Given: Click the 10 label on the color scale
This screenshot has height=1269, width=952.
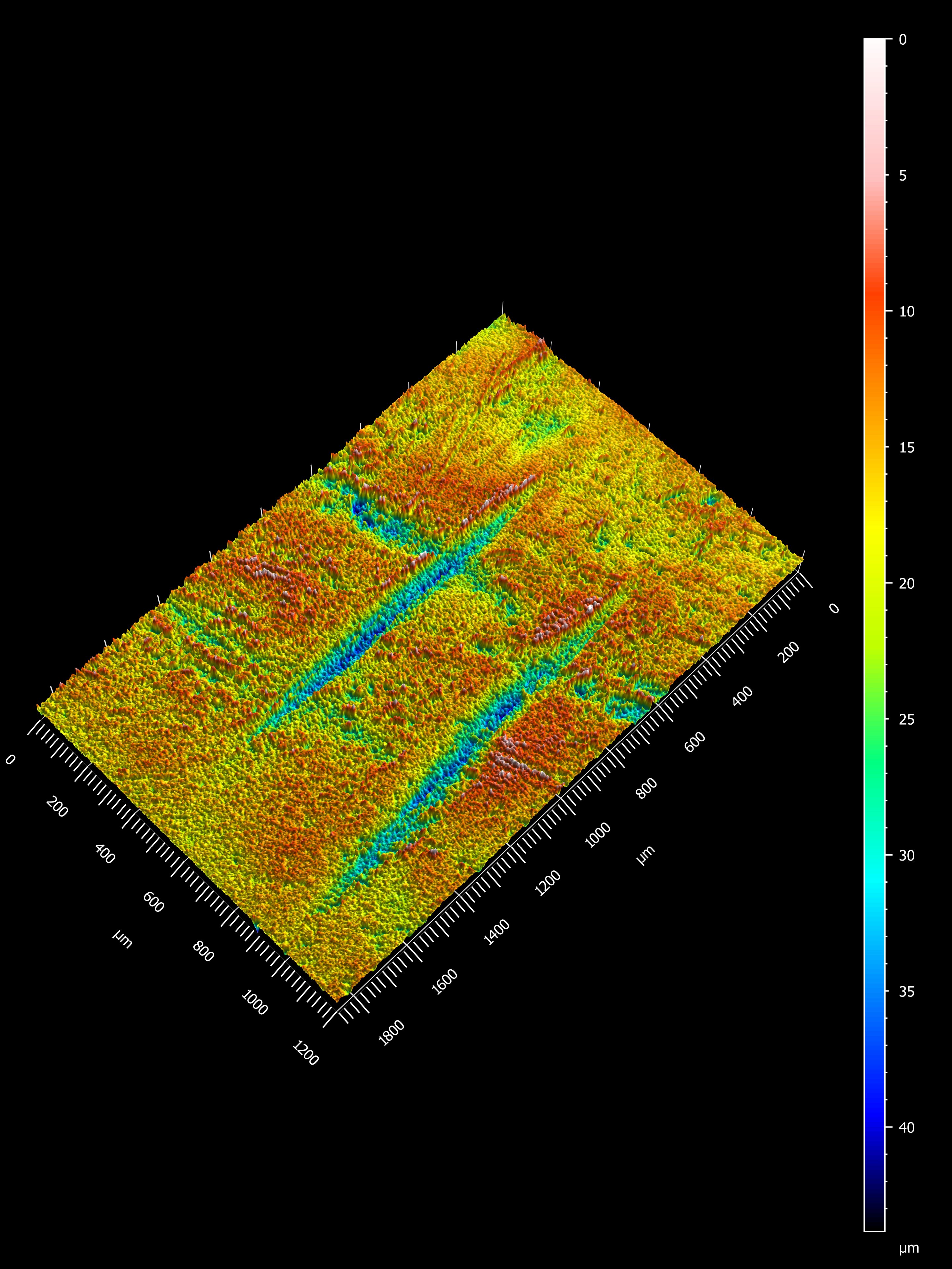Looking at the screenshot, I should point(907,312).
